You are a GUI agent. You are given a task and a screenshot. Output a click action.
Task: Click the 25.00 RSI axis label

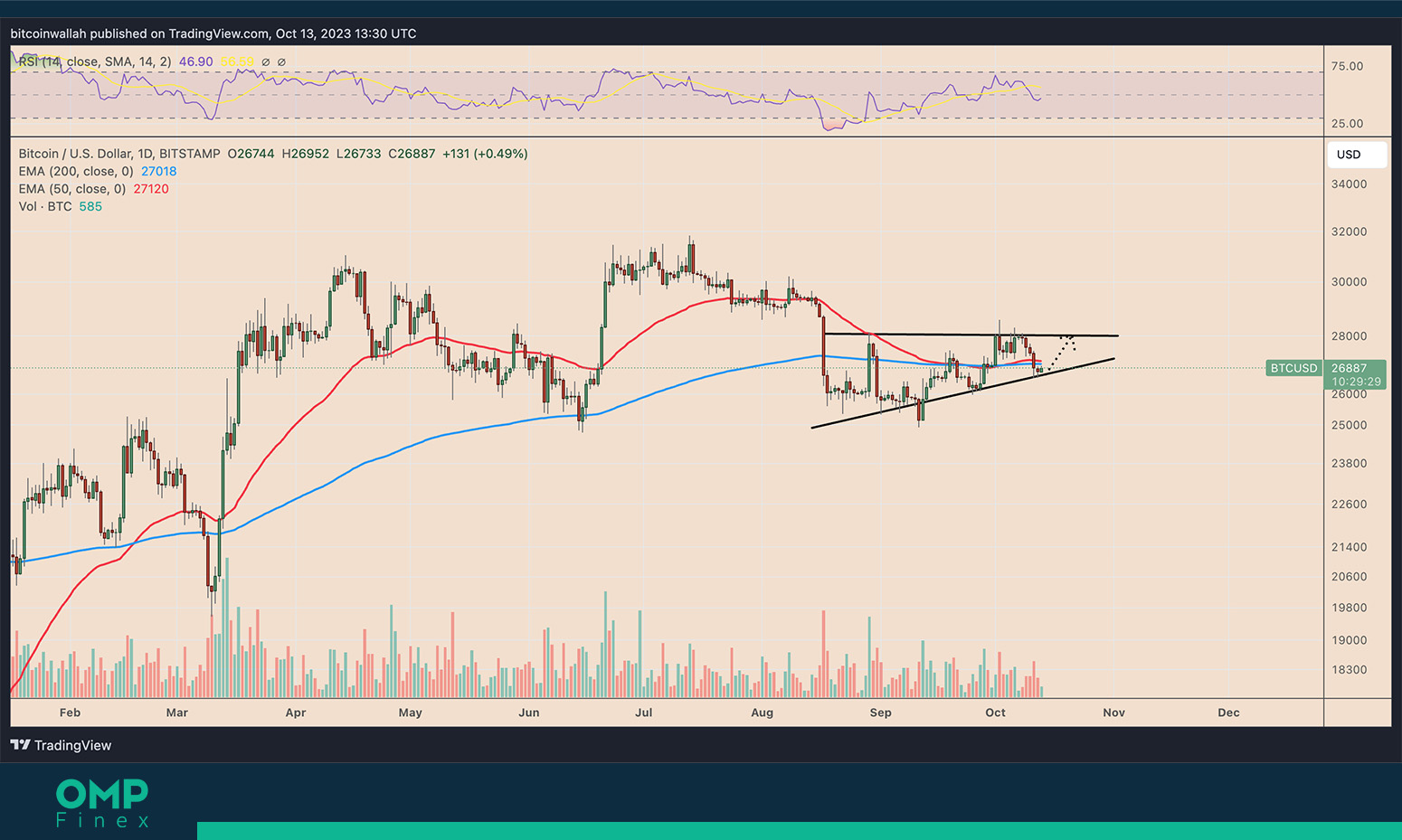click(1347, 123)
